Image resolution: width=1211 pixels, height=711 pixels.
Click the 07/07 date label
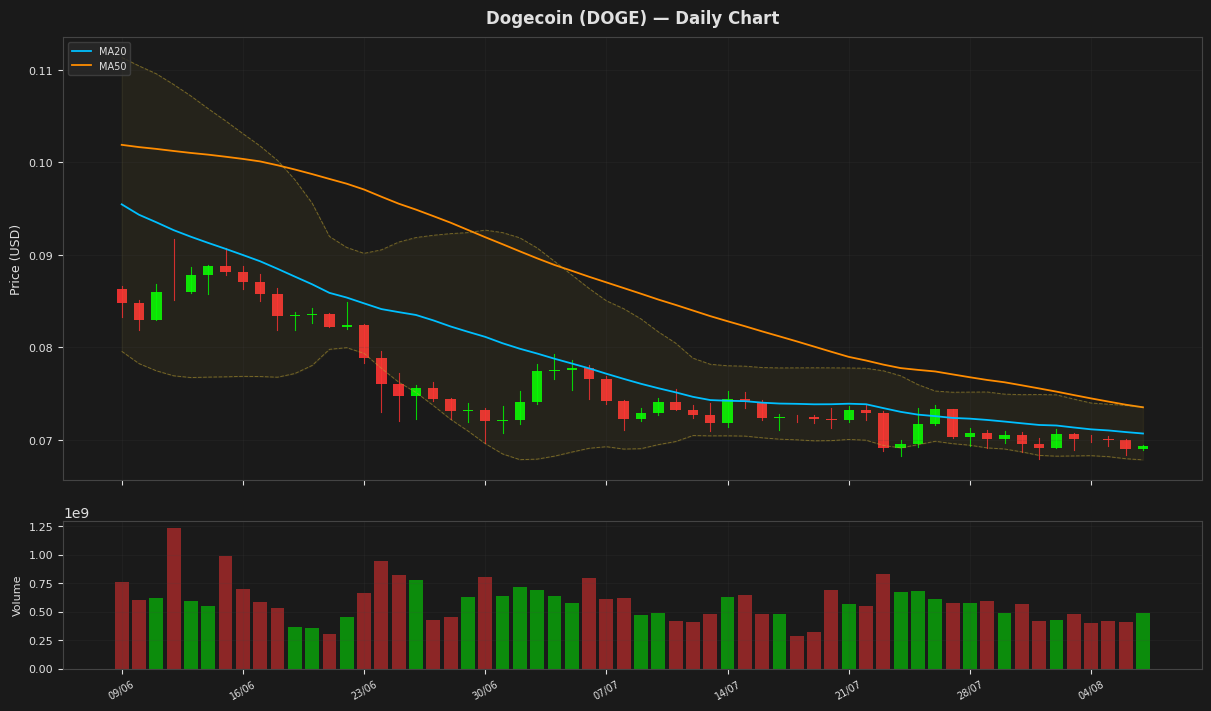point(604,690)
